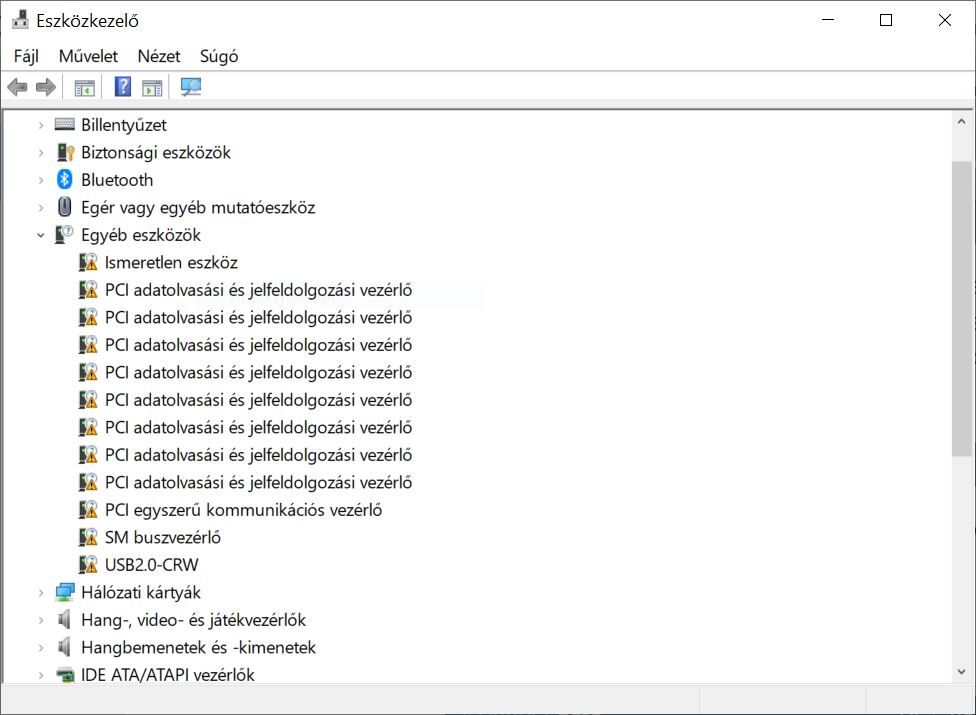Screen dimensions: 976x715
Task: Click the Help question mark toolbar icon
Action: (123, 86)
